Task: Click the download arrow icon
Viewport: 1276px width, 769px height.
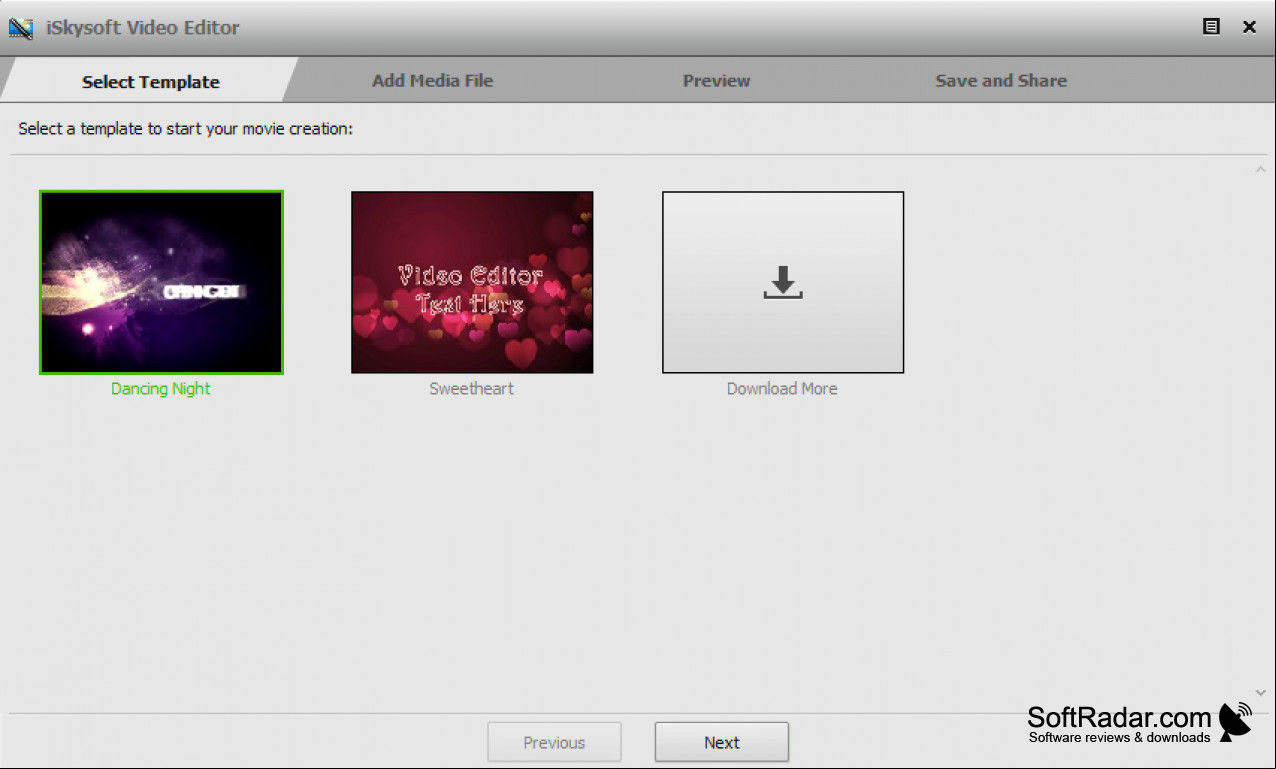Action: tap(783, 282)
